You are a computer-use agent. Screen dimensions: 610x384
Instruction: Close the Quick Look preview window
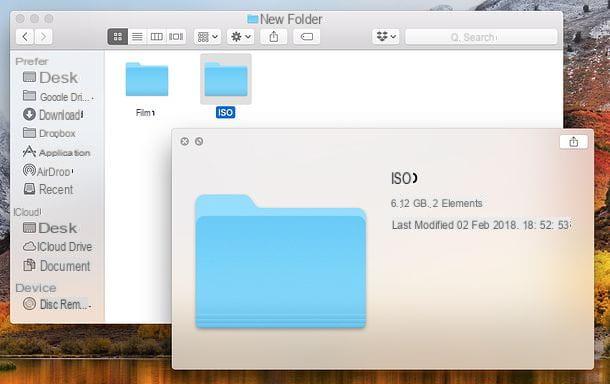pos(185,141)
